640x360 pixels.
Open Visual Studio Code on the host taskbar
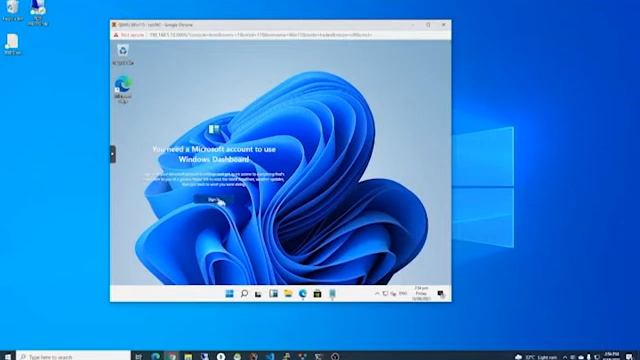pyautogui.click(x=270, y=356)
